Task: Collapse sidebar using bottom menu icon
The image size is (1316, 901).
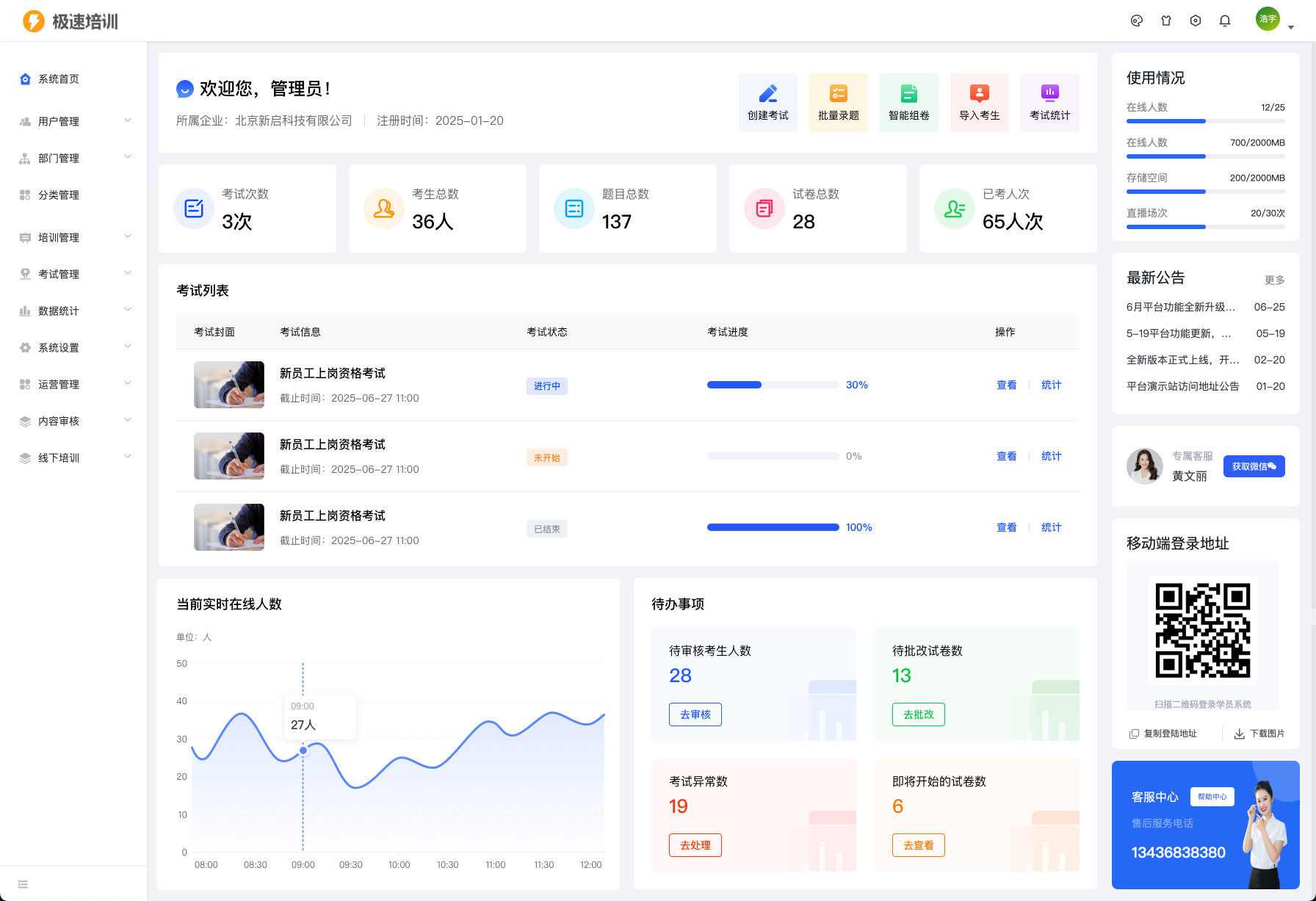Action: click(23, 884)
